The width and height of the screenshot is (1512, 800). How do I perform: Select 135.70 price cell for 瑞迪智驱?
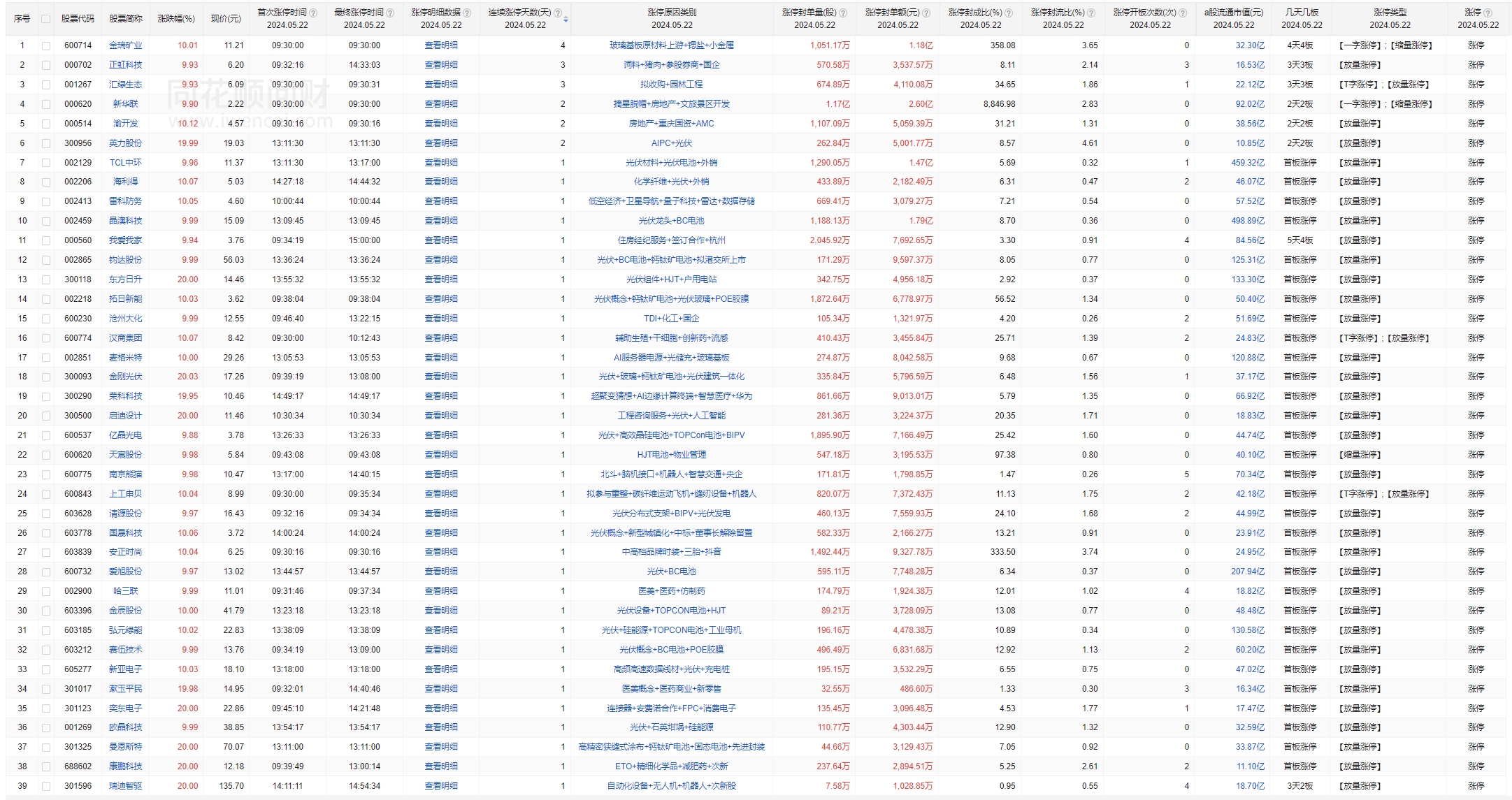231,786
